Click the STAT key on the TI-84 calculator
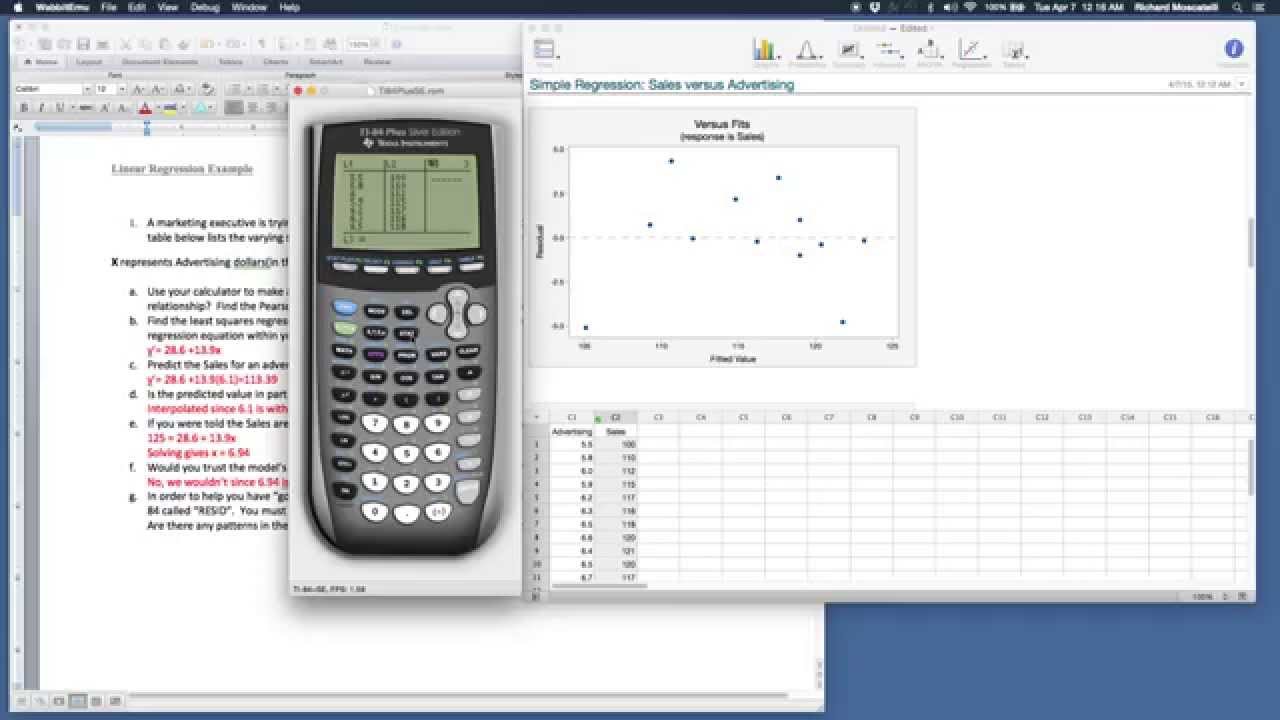1280x720 pixels. 406,333
